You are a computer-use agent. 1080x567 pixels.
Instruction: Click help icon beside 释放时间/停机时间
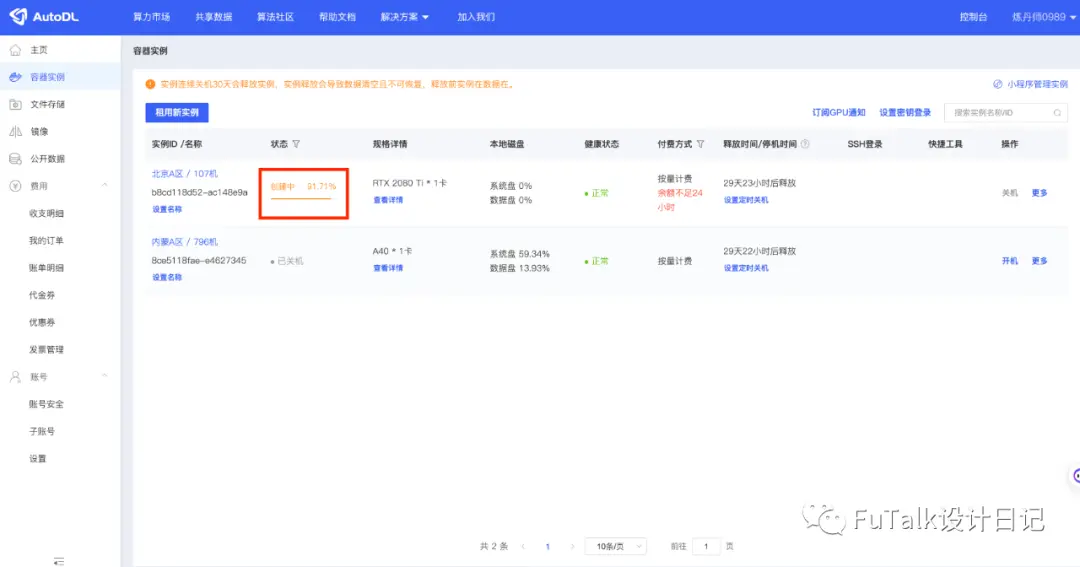[805, 144]
